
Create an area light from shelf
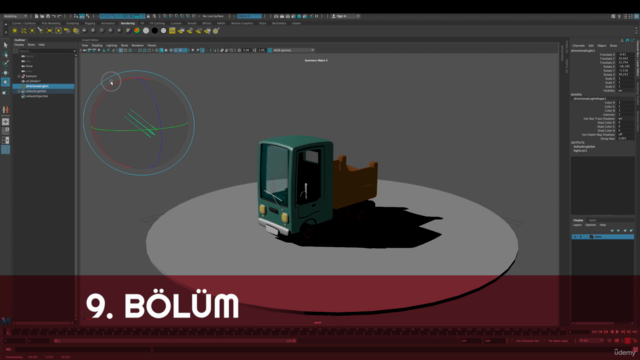[50, 31]
